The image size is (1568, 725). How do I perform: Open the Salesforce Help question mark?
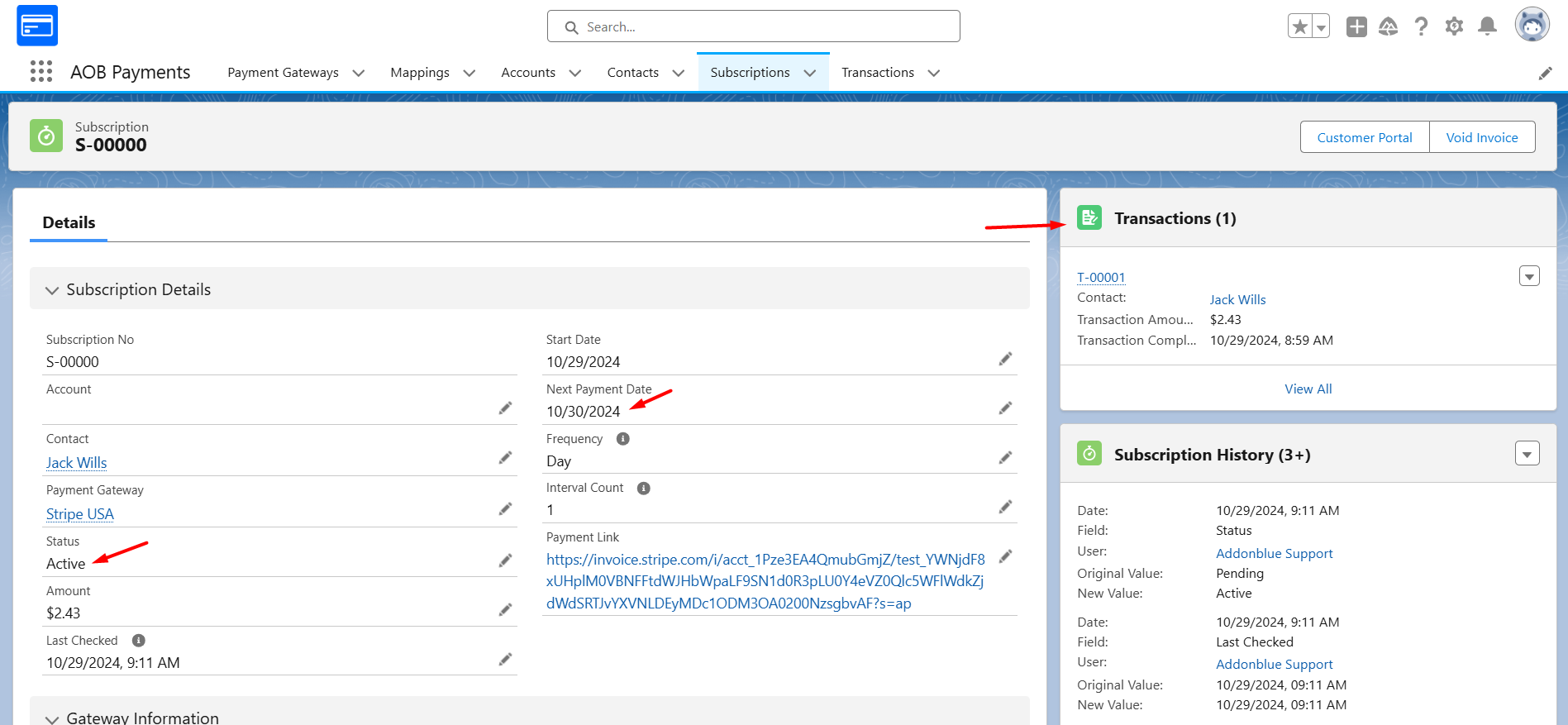point(1421,26)
